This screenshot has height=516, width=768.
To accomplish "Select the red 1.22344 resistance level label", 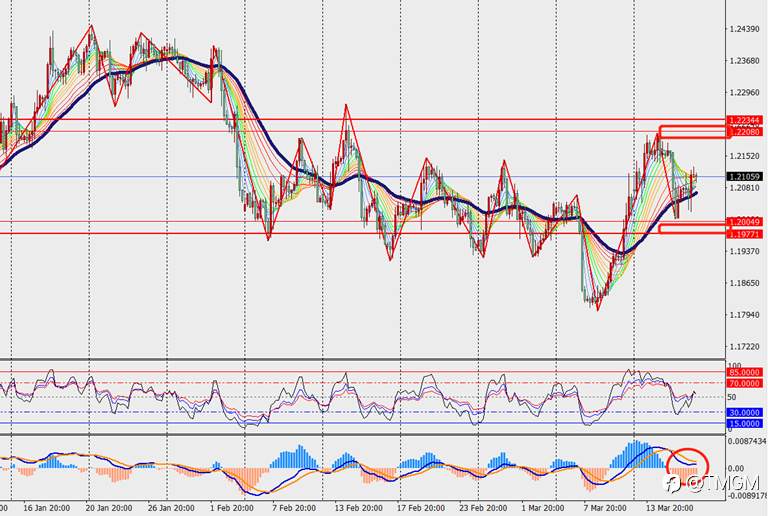I will coord(744,120).
